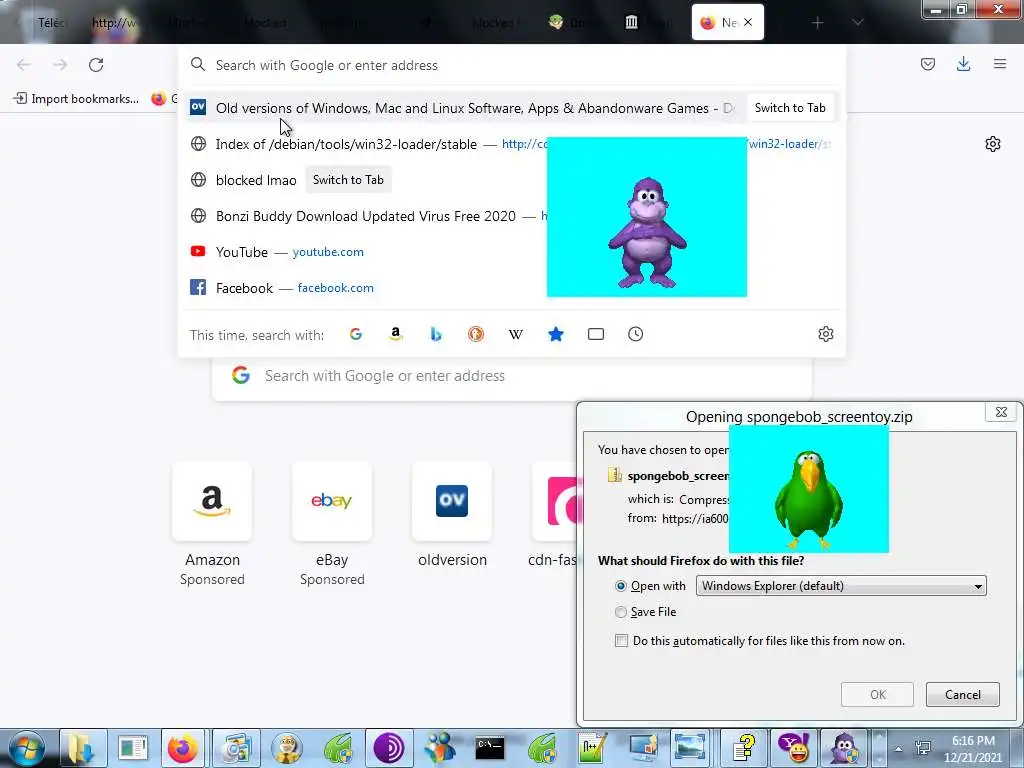1024x768 pixels.
Task: Search this time with Wikipedia icon
Action: tap(515, 334)
